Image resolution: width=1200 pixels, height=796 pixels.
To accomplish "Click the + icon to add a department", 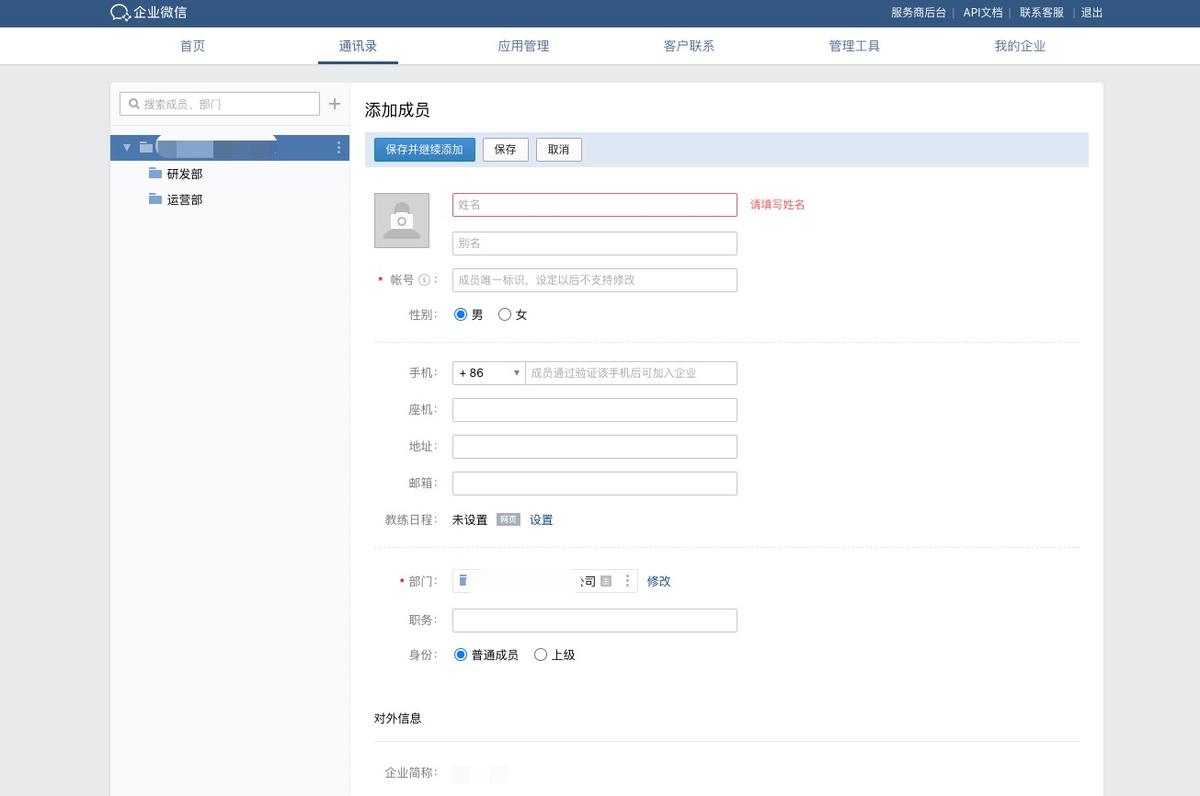I will pos(334,103).
